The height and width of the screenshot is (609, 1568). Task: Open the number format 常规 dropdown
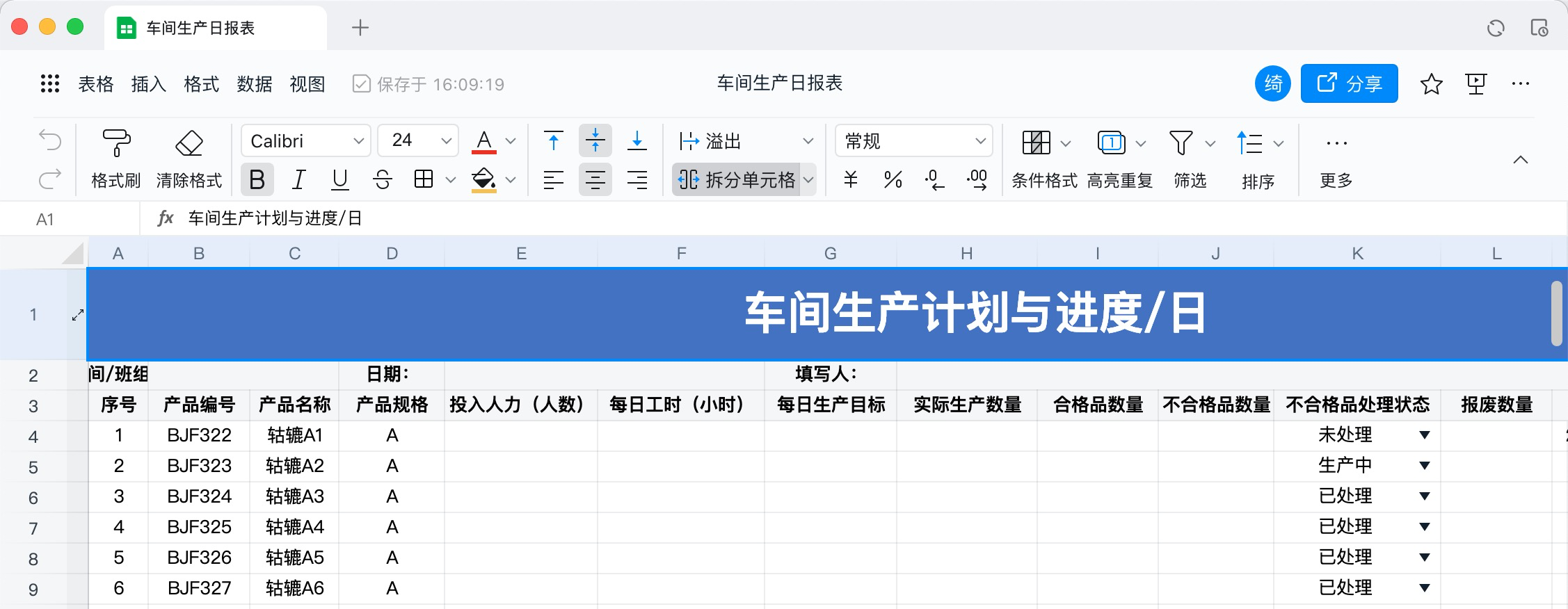point(914,141)
